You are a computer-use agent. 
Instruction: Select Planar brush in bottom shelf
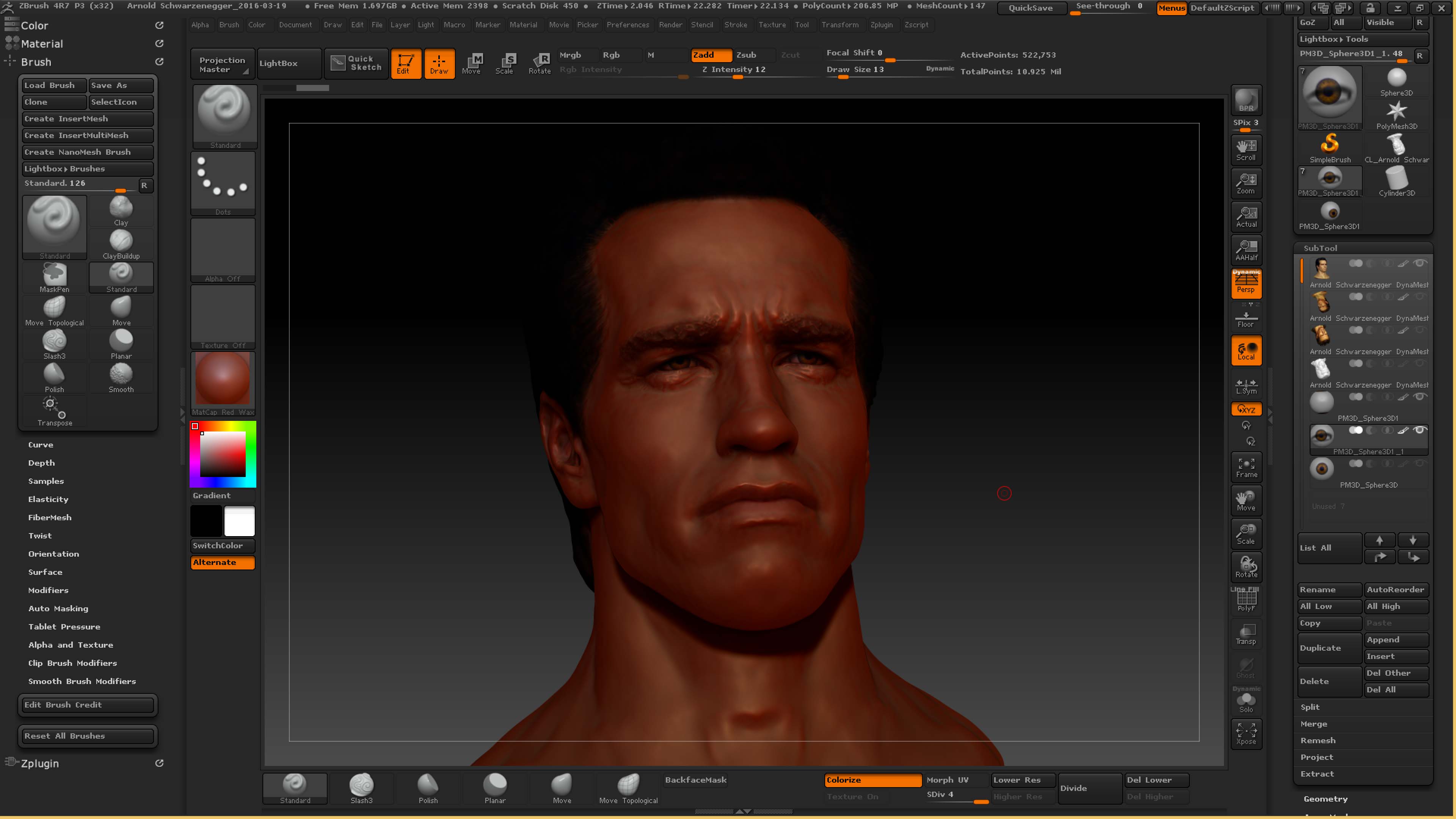[x=494, y=789]
